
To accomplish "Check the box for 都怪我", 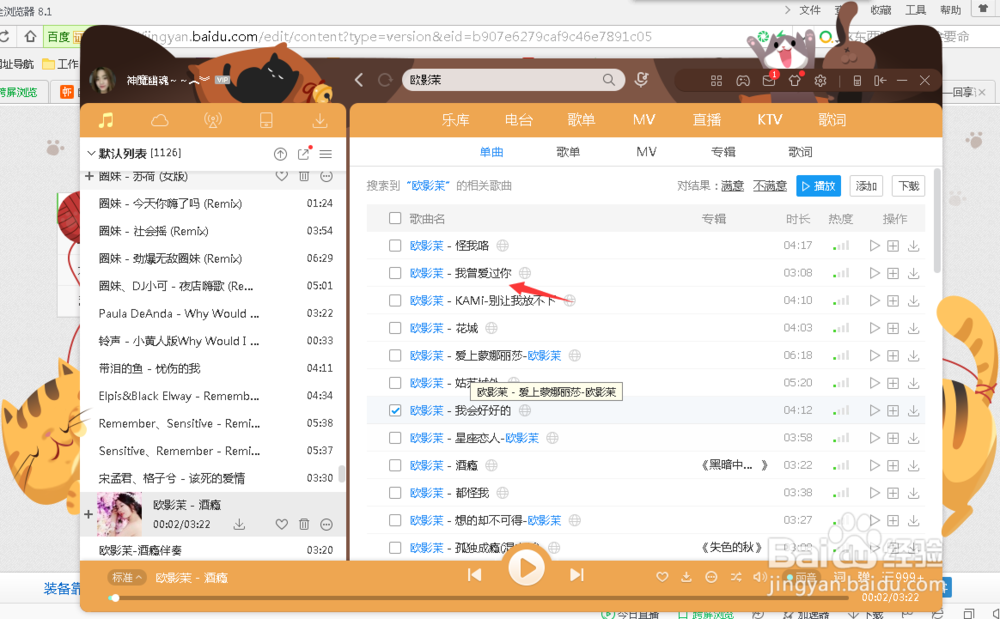I will click(395, 493).
